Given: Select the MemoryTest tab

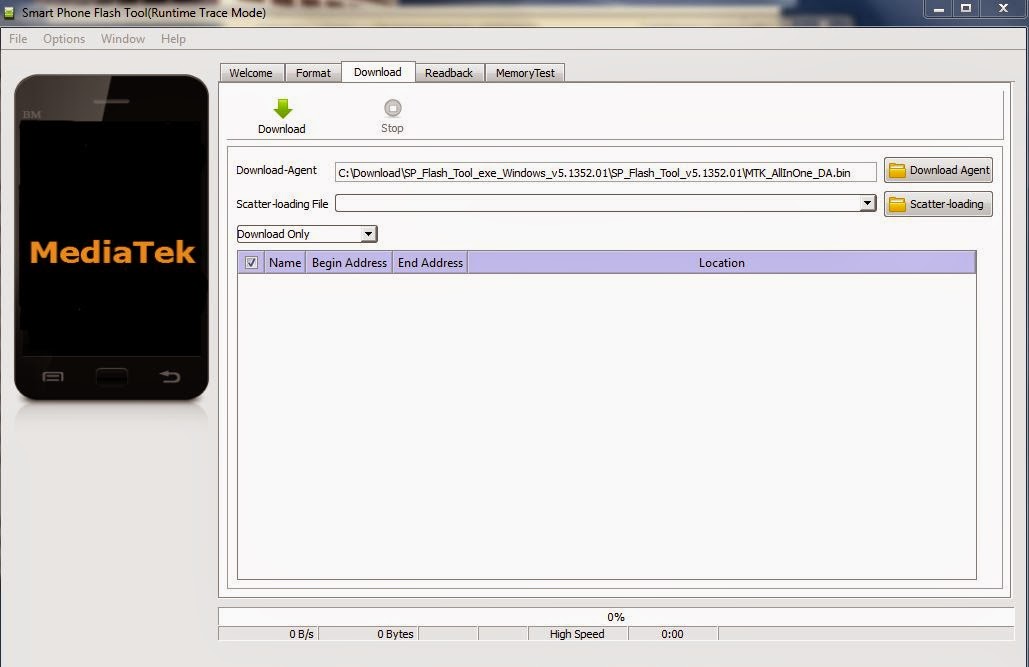Looking at the screenshot, I should tap(525, 73).
